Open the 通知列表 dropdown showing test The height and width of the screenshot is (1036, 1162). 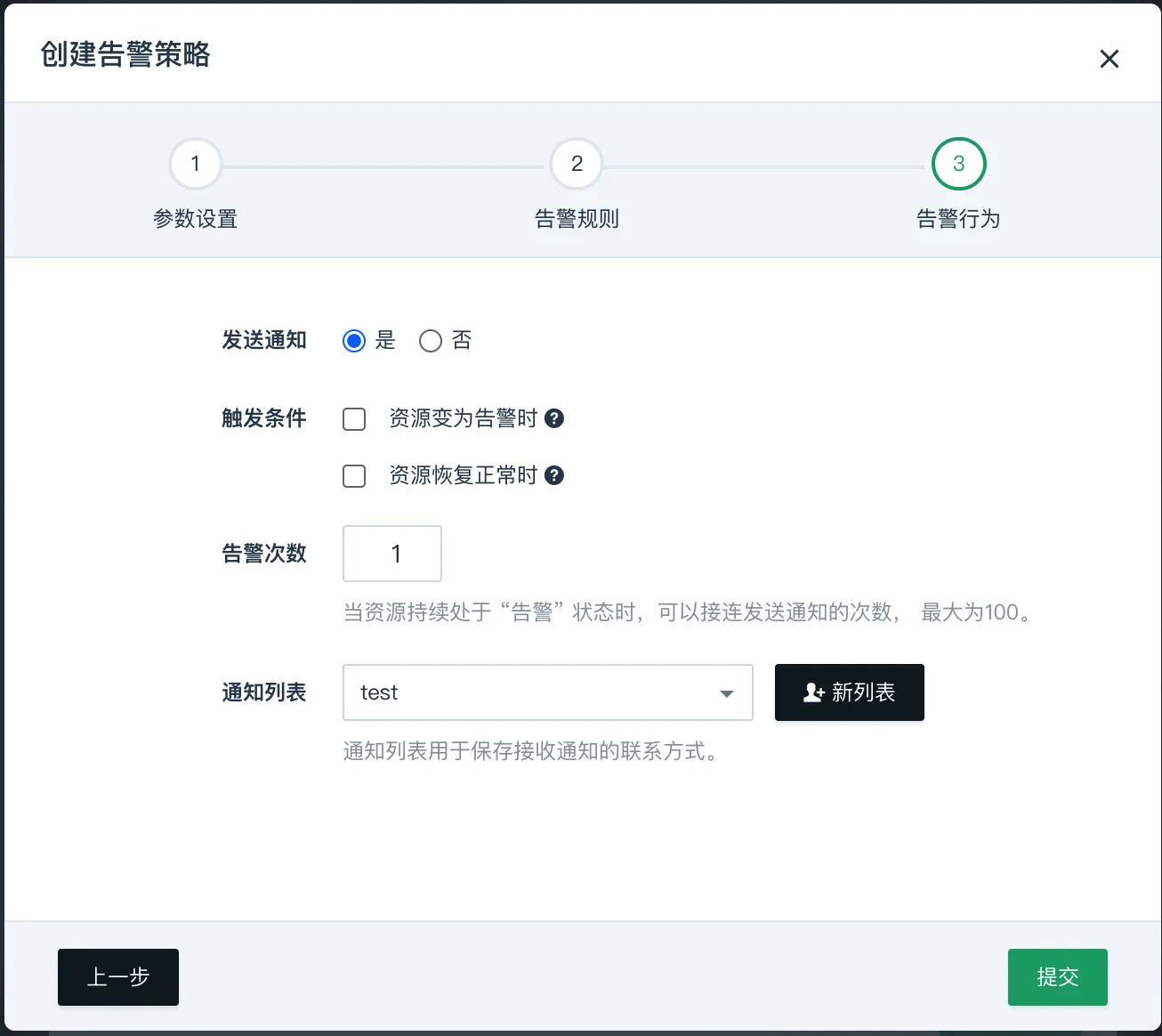click(548, 692)
